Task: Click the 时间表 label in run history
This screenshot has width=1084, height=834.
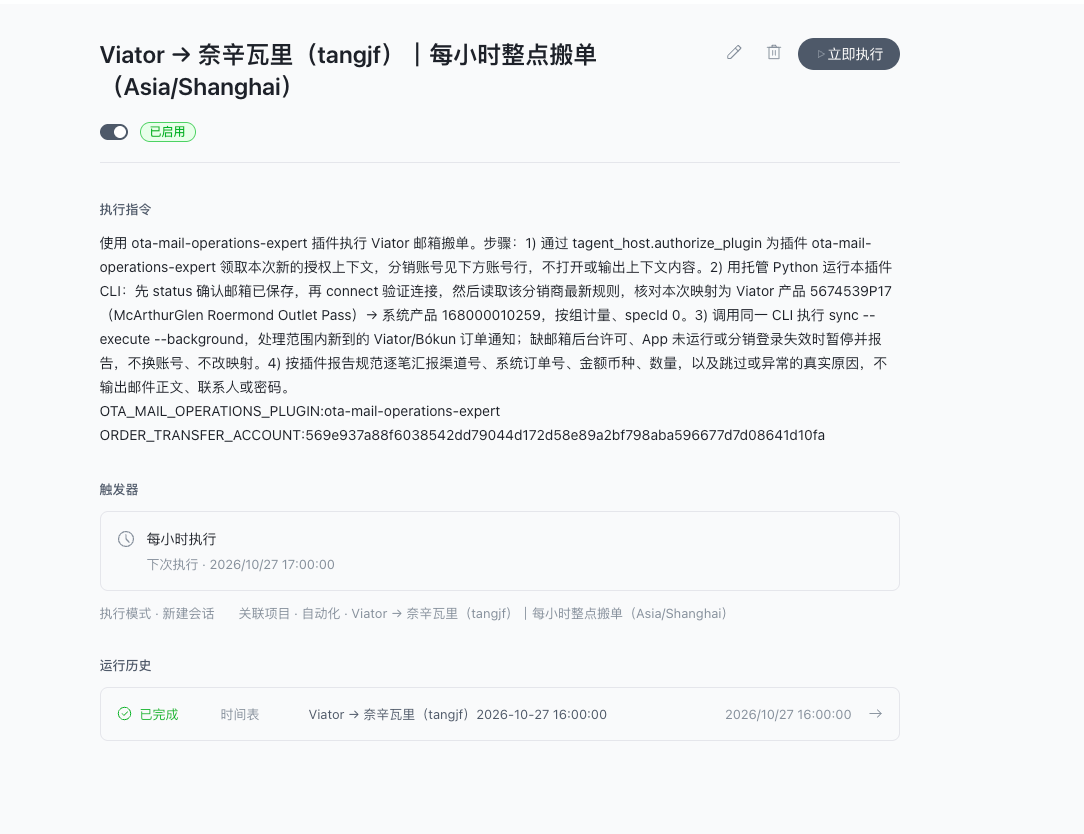Action: tap(240, 714)
